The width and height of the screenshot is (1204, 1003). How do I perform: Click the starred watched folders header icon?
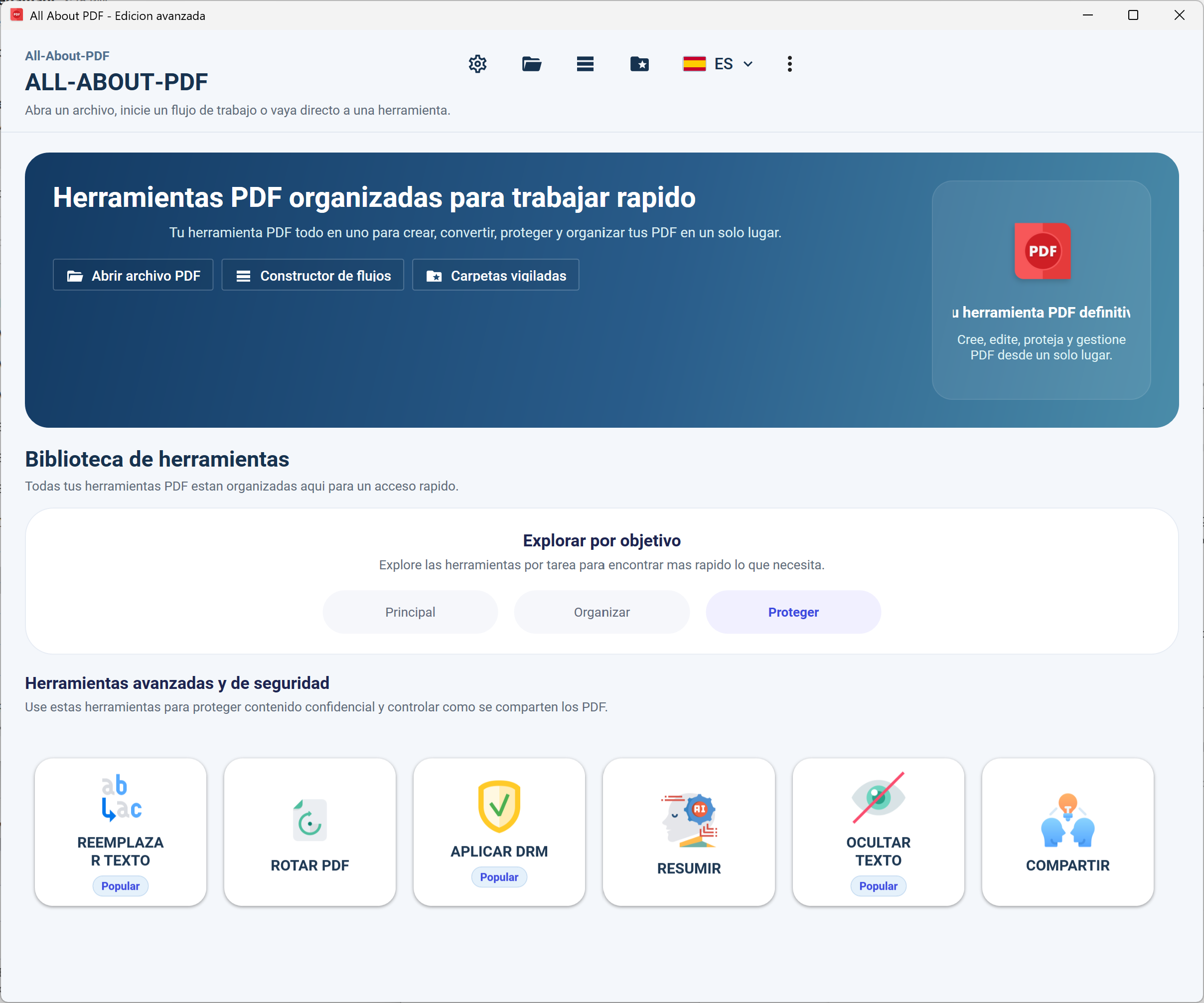tap(639, 64)
